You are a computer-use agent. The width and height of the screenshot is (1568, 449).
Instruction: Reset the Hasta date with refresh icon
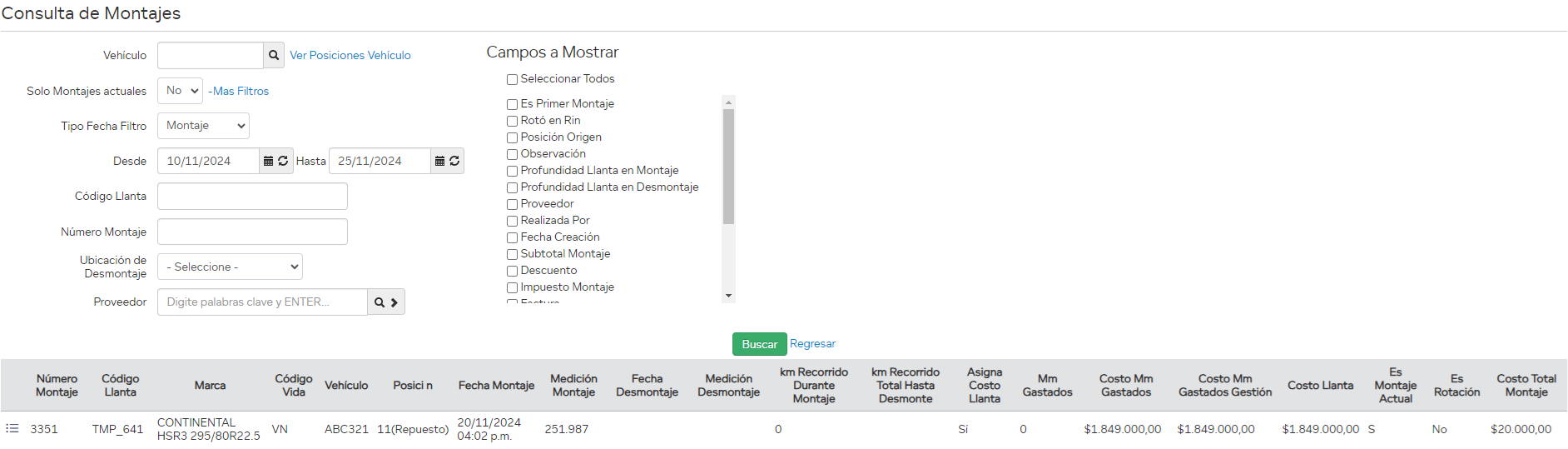(x=454, y=161)
